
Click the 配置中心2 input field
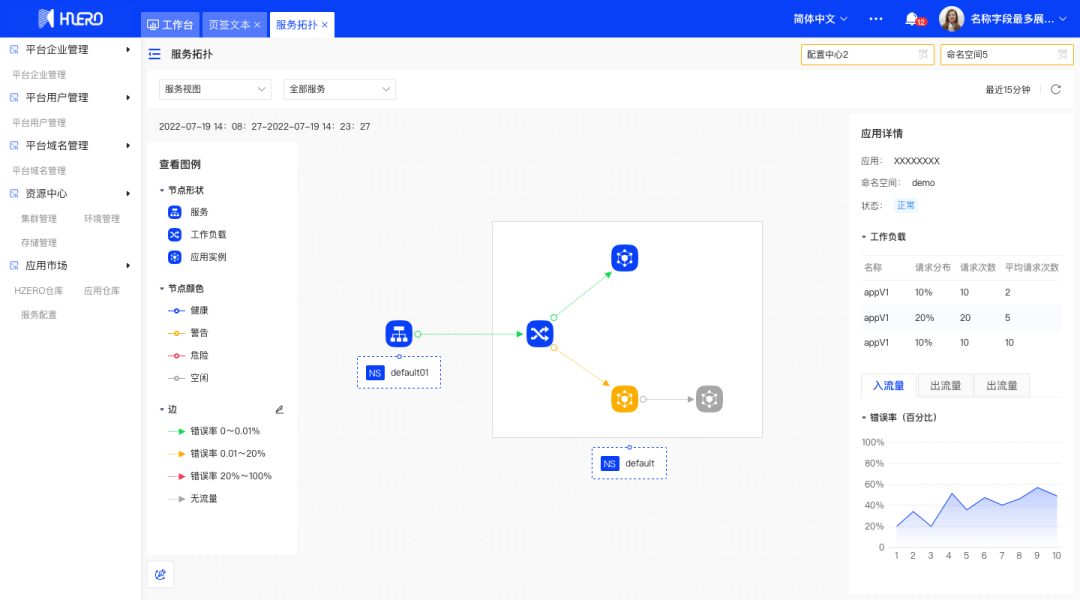coord(858,54)
